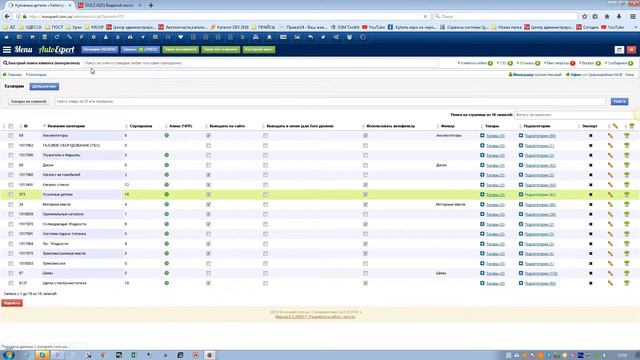The height and width of the screenshot is (360, 640).
Task: Expand Подкатегории plus icon for Кузовные детали
Action: (x=521, y=195)
